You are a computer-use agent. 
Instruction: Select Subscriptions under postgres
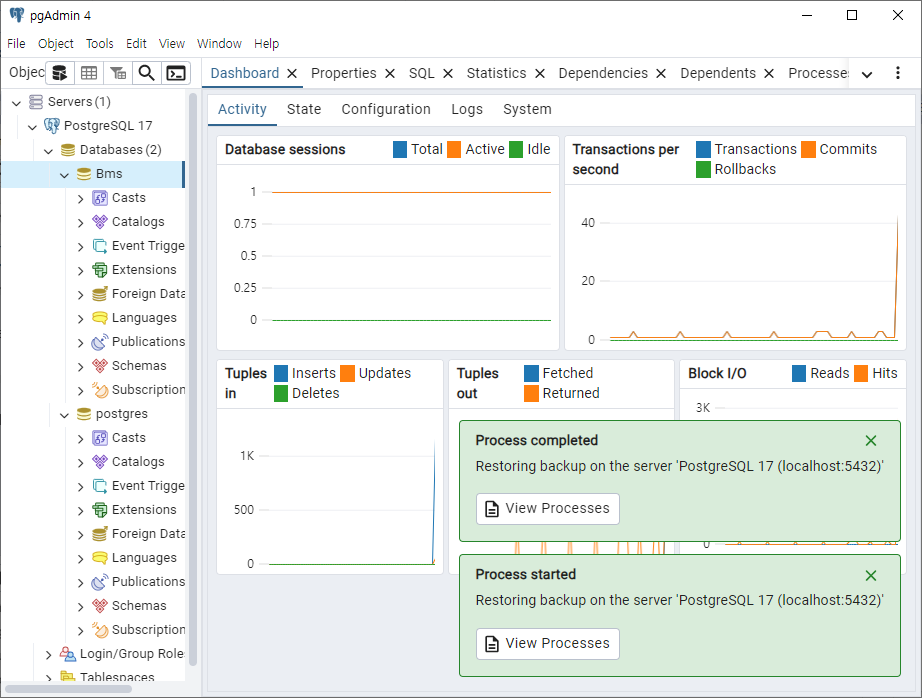click(148, 630)
